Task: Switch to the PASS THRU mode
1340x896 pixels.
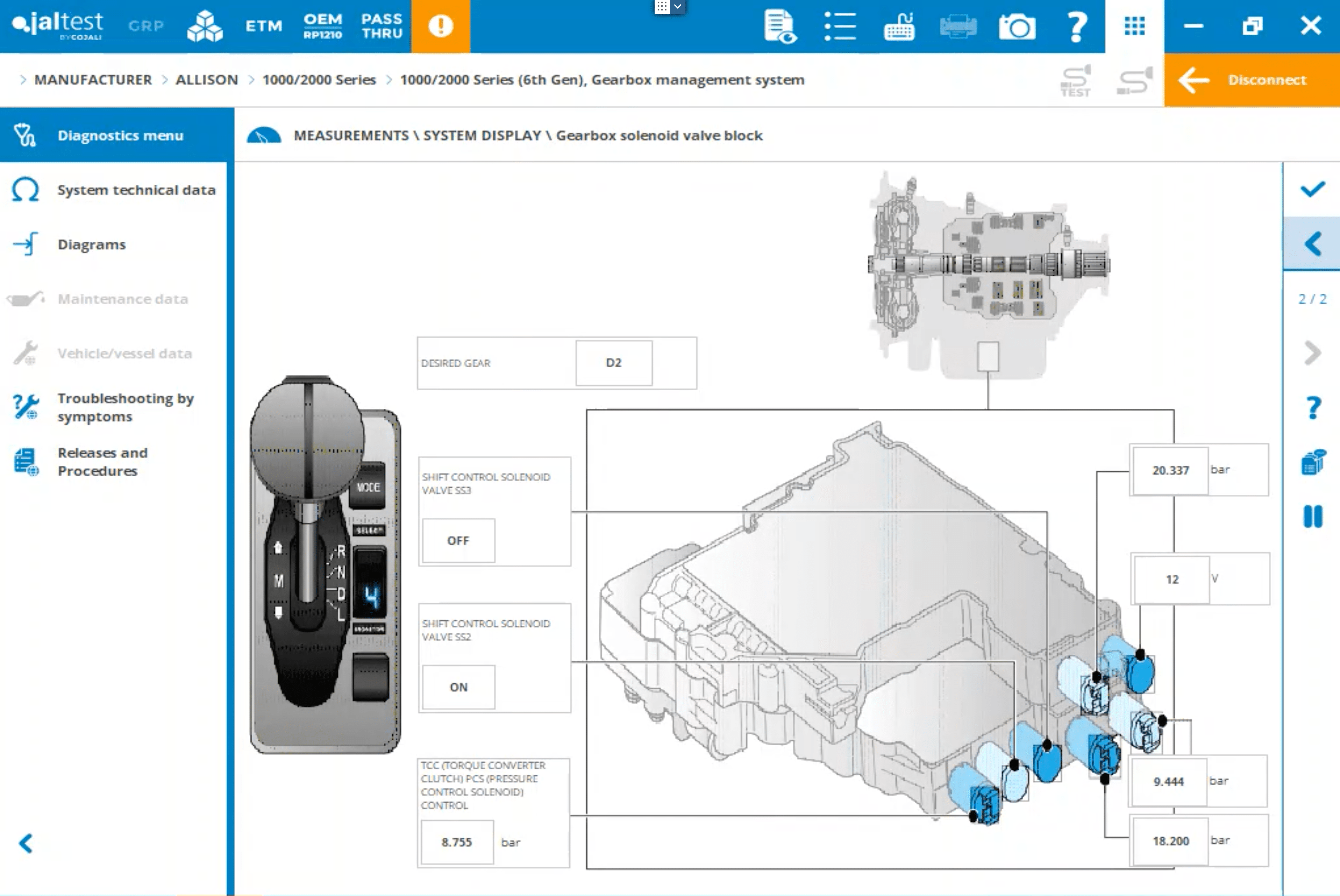Action: coord(382,26)
